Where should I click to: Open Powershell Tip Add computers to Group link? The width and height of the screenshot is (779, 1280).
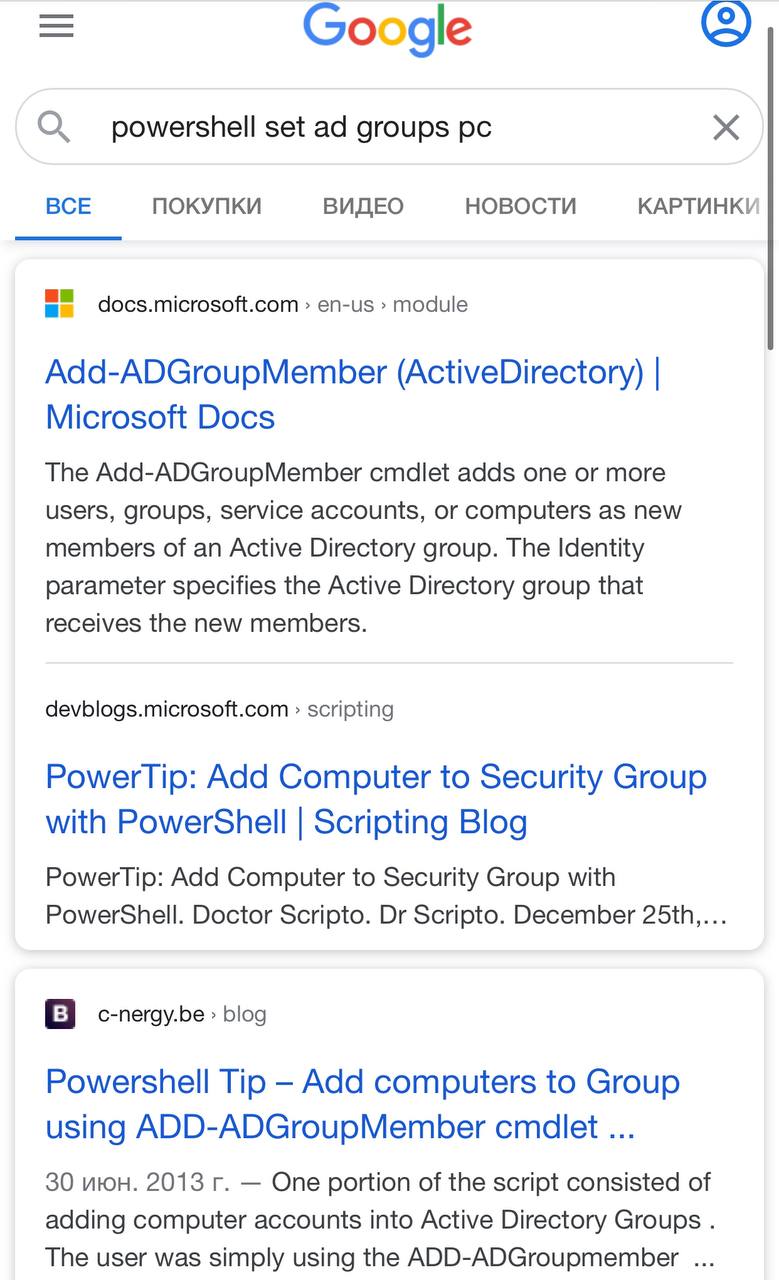click(x=363, y=1104)
